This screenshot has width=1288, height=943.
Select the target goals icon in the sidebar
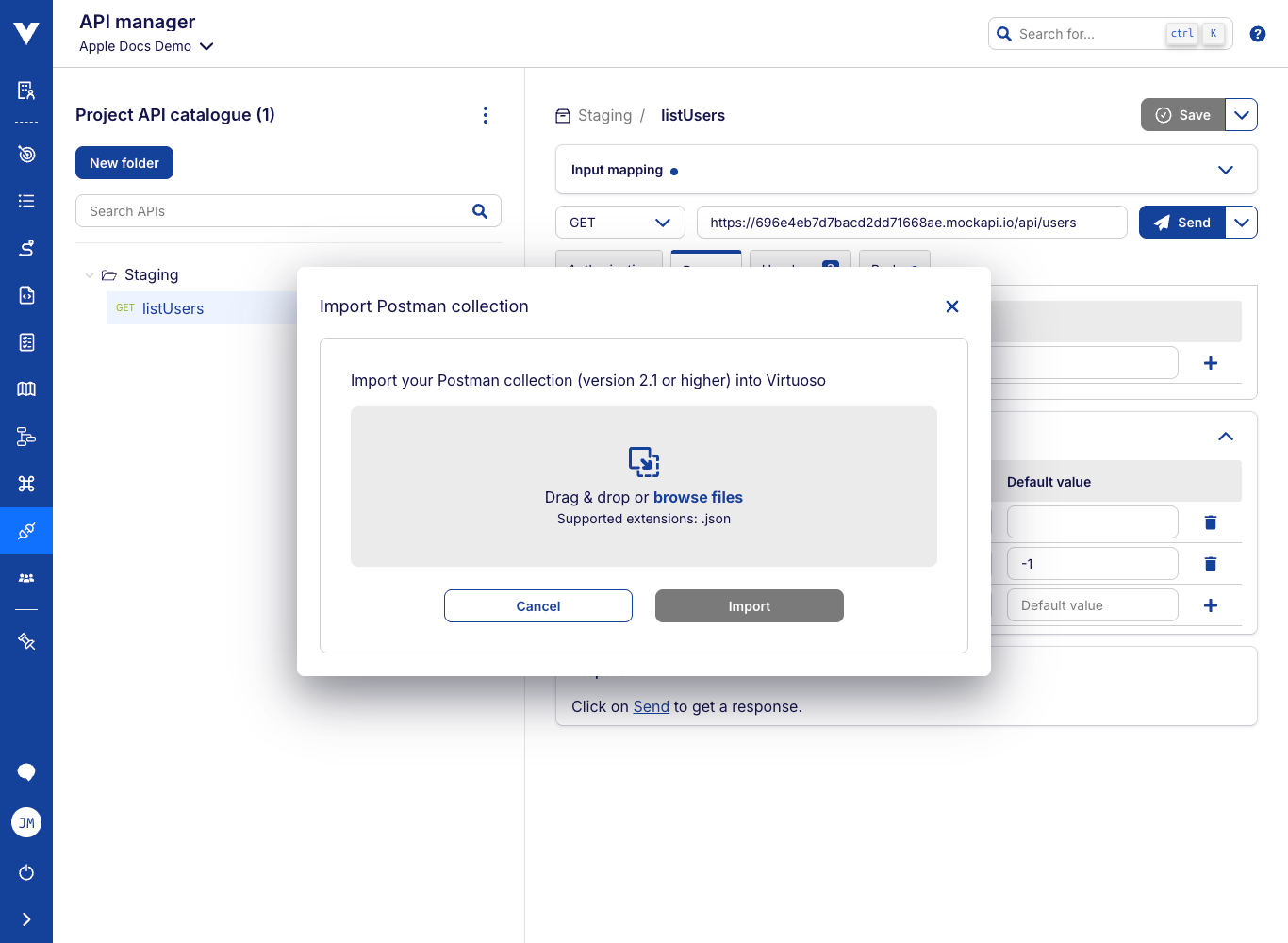[x=25, y=154]
